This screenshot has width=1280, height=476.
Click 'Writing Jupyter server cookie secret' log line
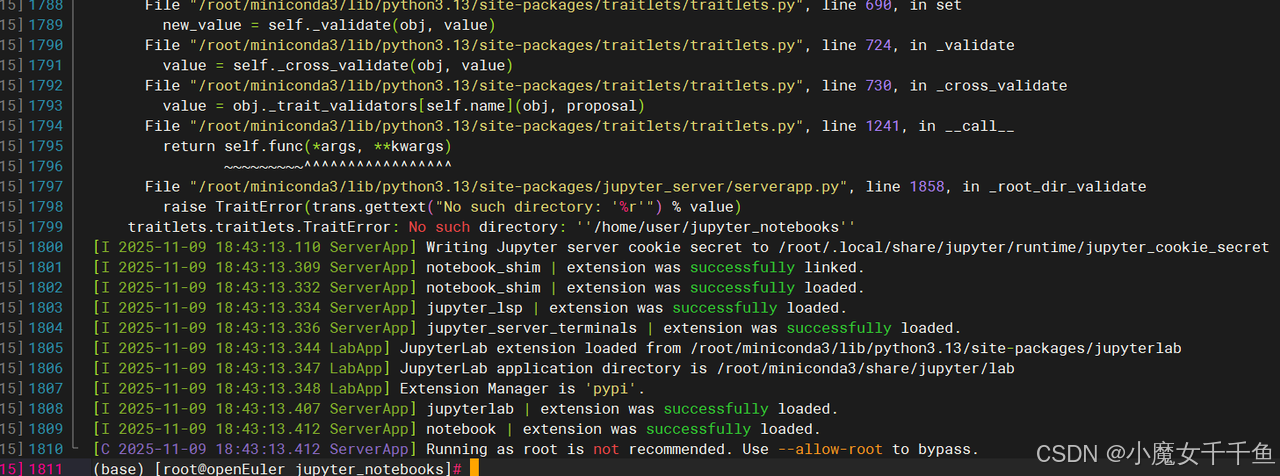click(680, 247)
